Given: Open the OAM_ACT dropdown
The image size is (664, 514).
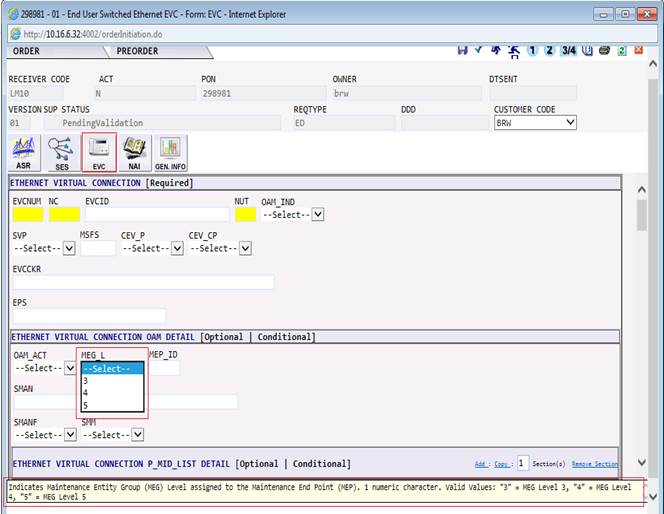Looking at the screenshot, I should coord(45,368).
